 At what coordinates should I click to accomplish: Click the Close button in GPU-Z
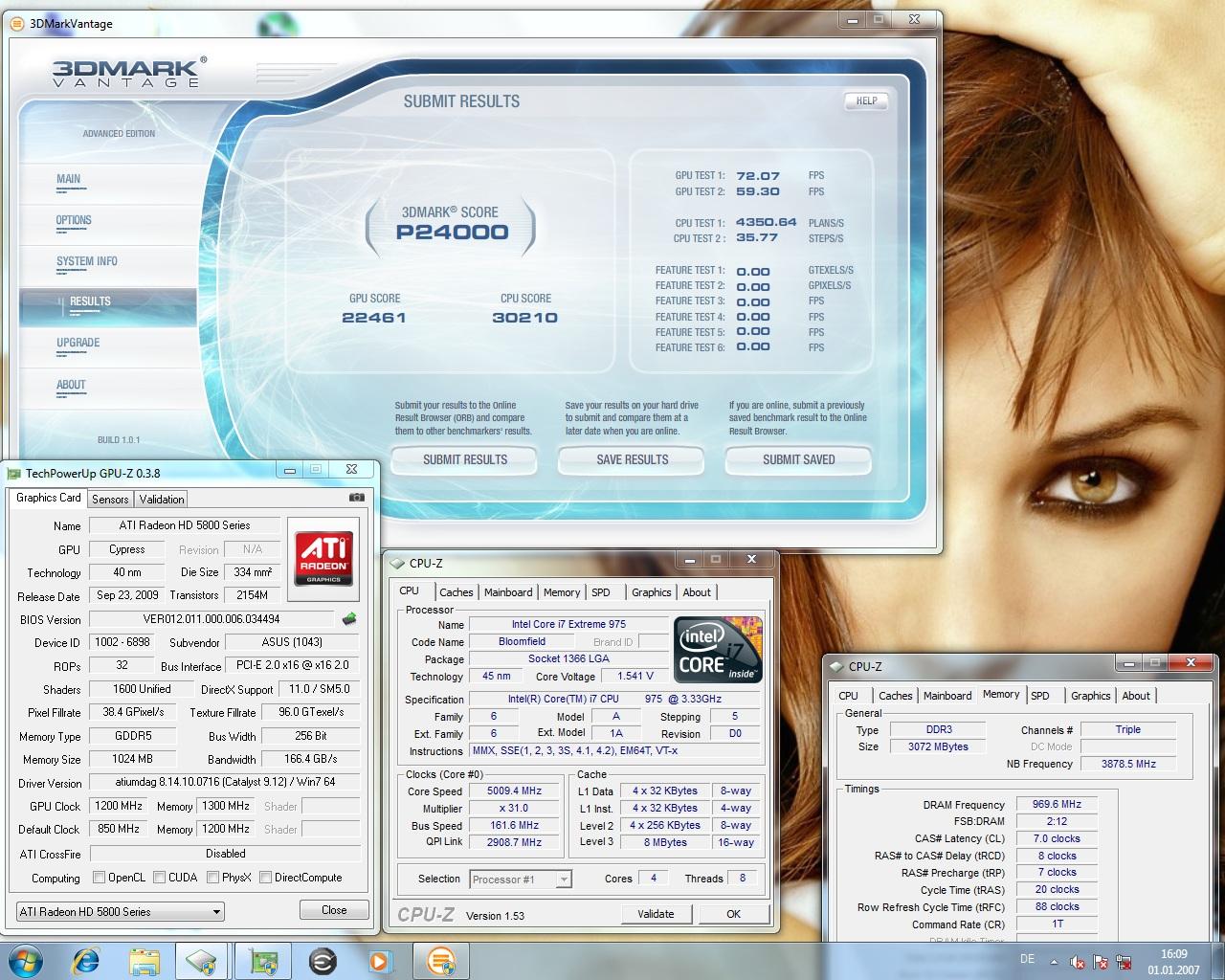tap(334, 910)
